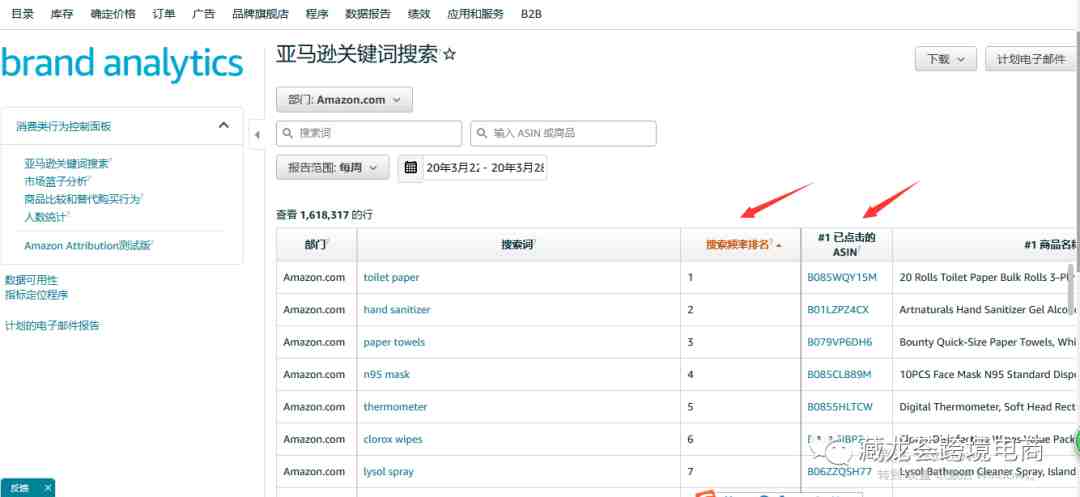The height and width of the screenshot is (497, 1080).
Task: Open the 订单 menu
Action: tap(164, 14)
